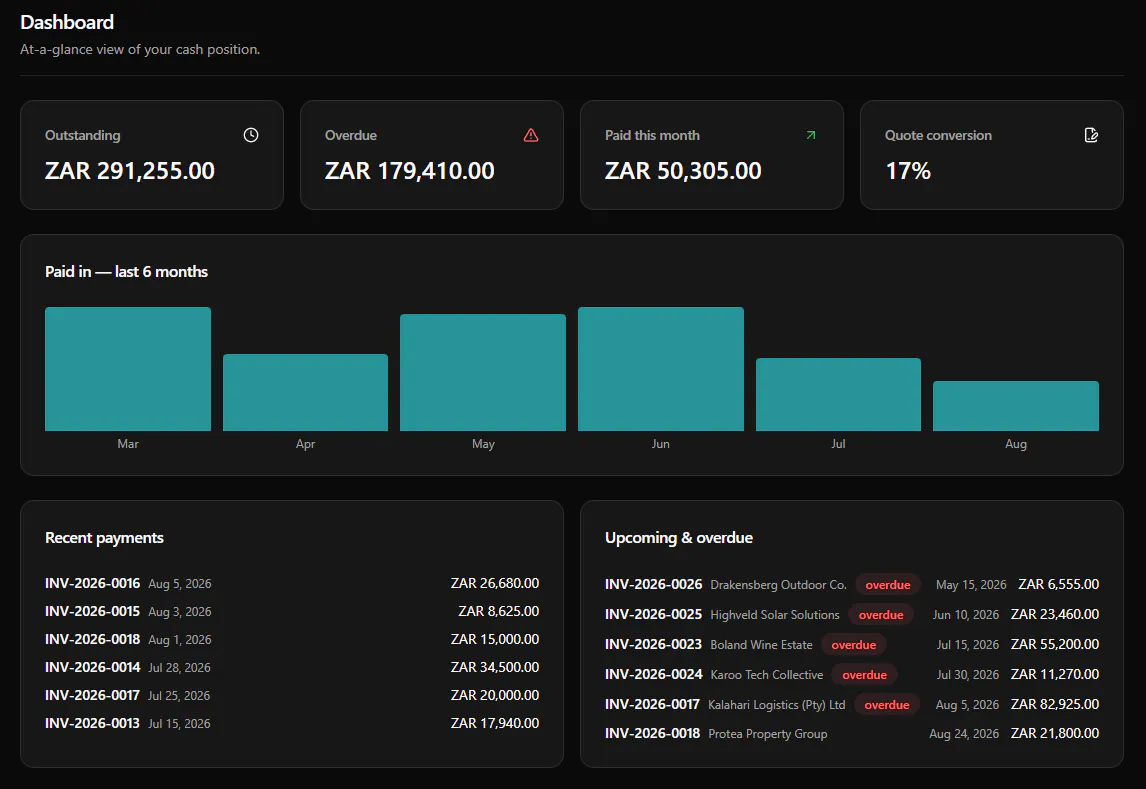Click the warning triangle icon on Overdue card

531,135
